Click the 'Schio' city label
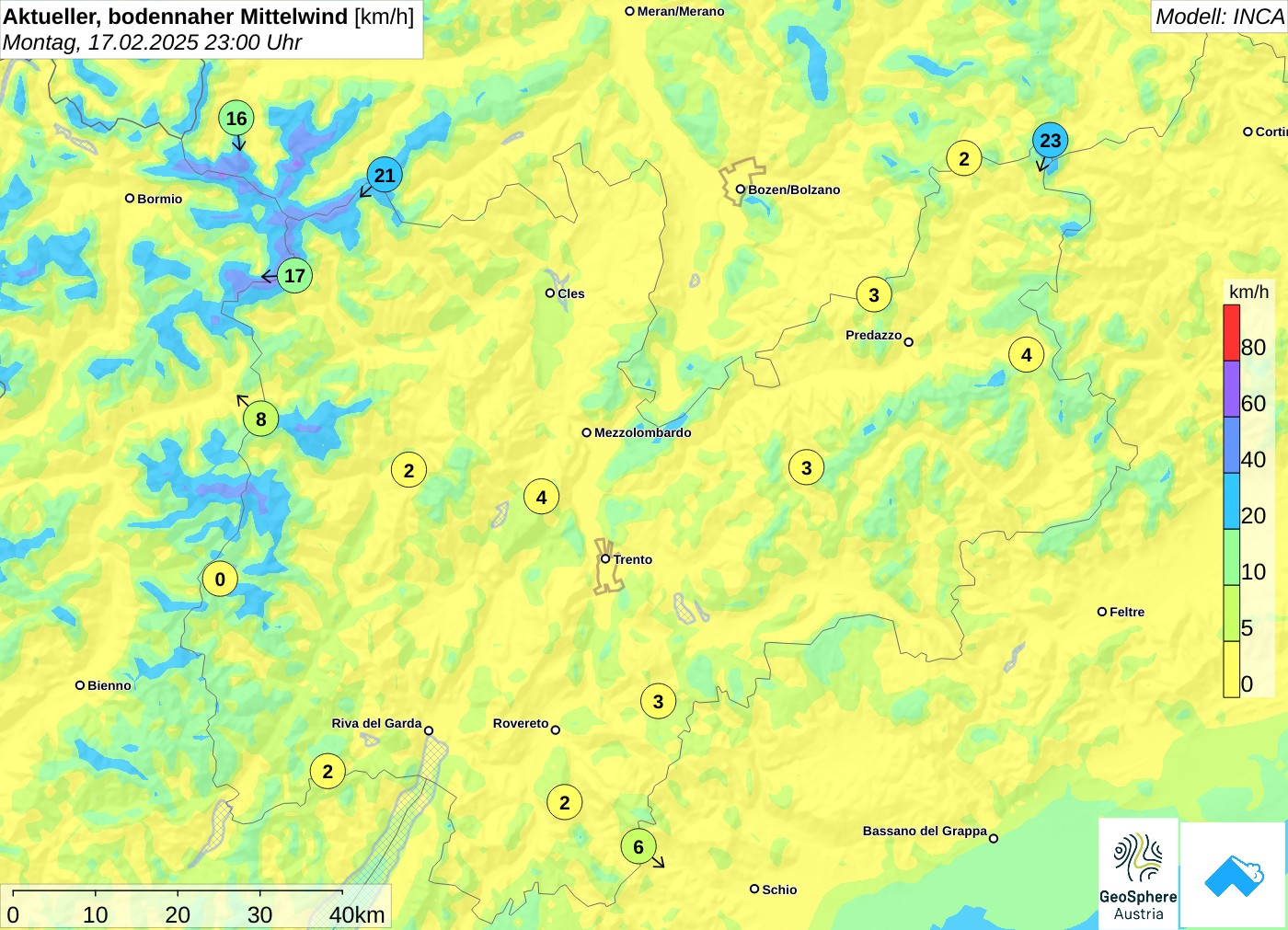Screen dimensions: 1288x930 pyautogui.click(x=779, y=890)
